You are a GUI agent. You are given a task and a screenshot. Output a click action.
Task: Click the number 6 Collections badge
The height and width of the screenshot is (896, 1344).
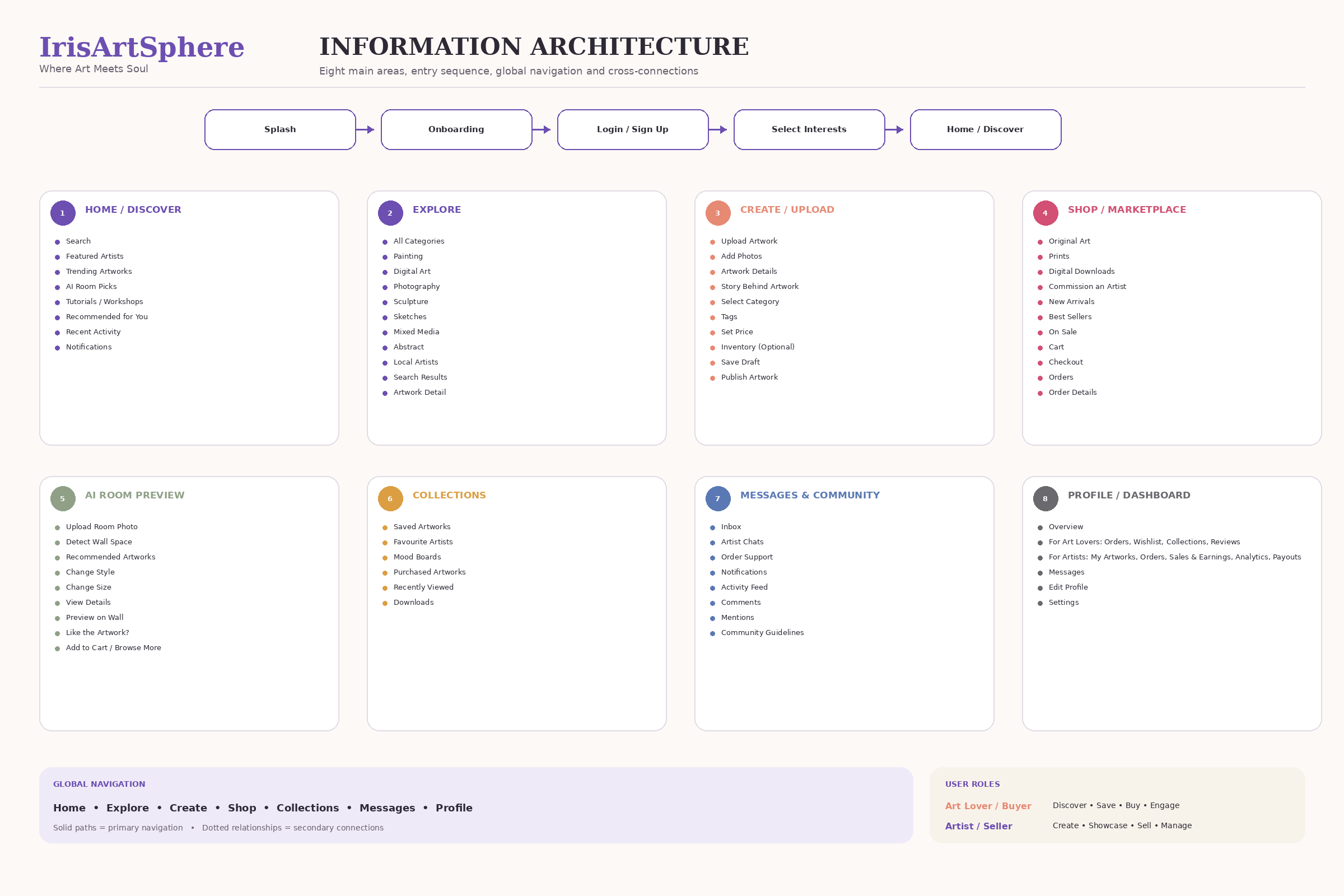390,499
